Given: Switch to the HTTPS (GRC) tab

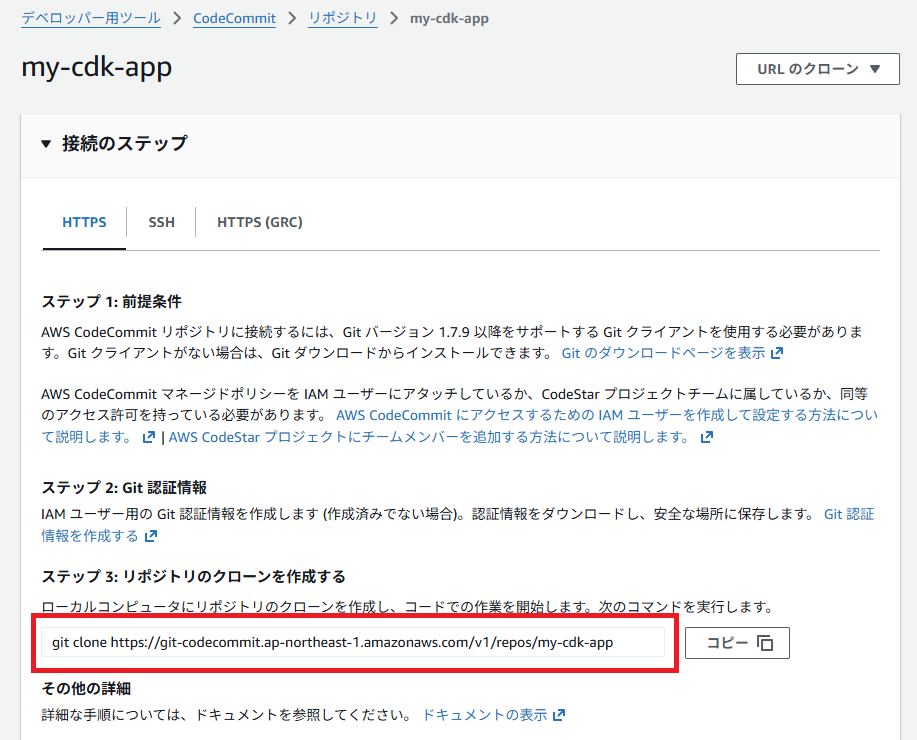Looking at the screenshot, I should point(259,221).
